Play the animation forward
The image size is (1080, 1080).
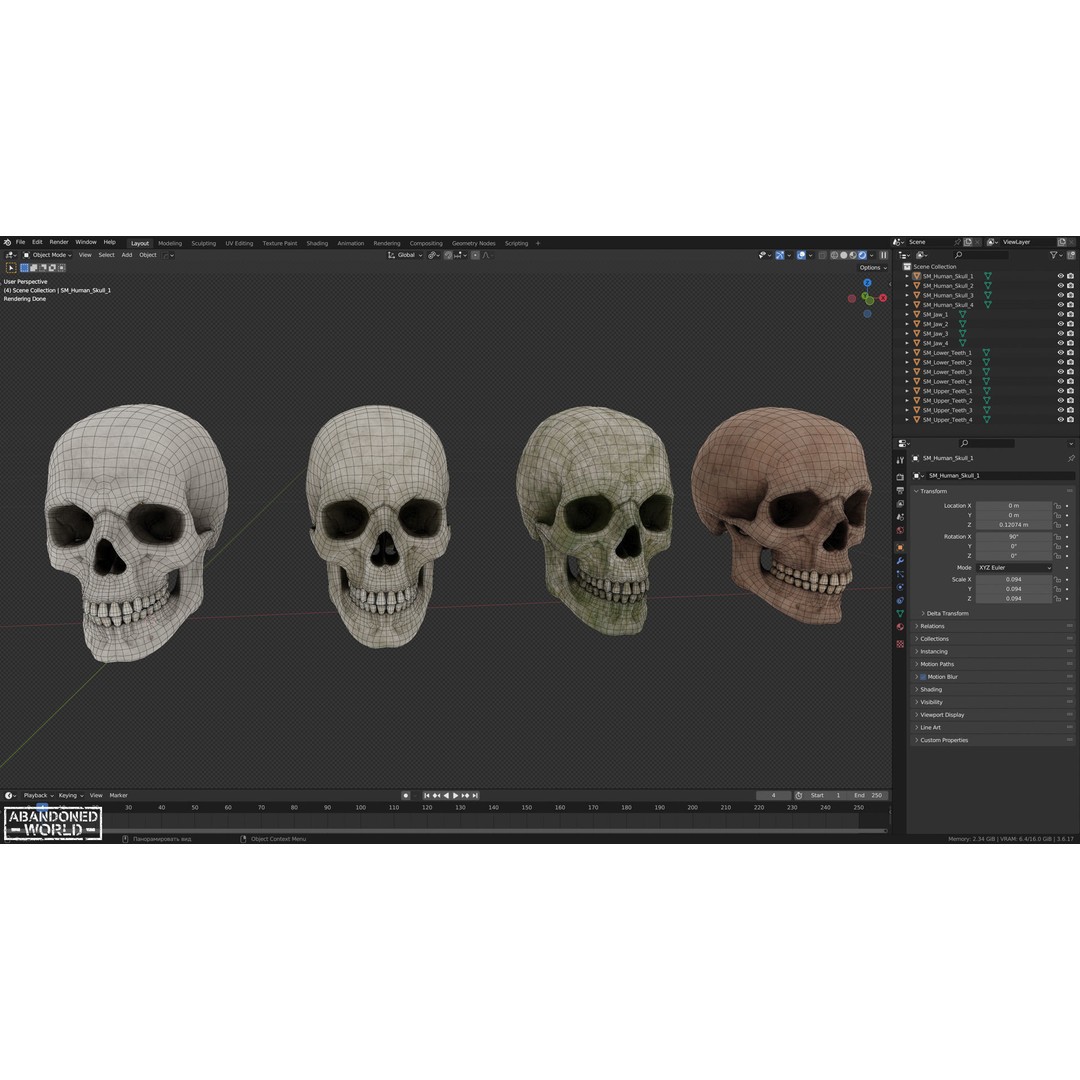455,796
